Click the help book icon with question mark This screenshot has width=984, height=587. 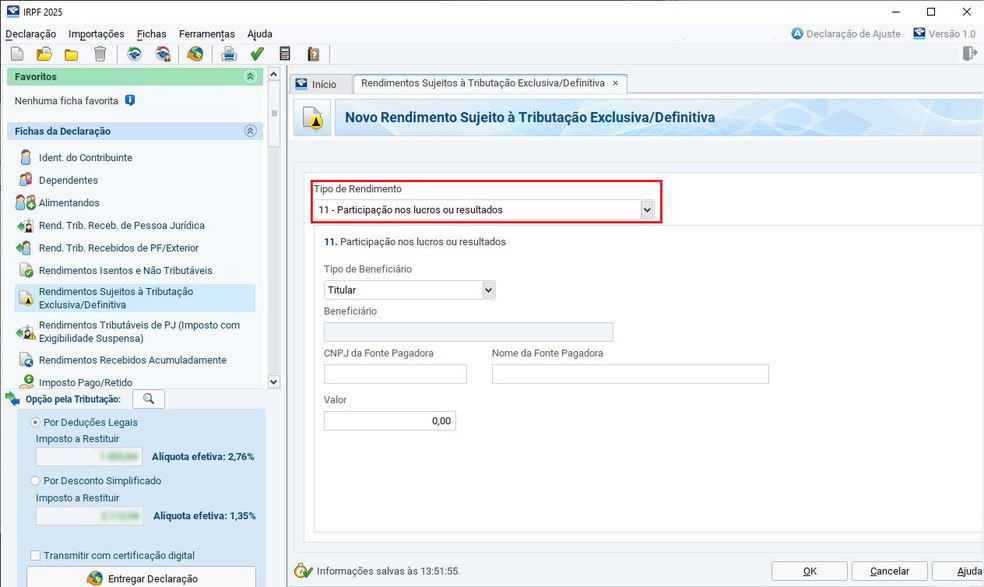click(x=313, y=54)
